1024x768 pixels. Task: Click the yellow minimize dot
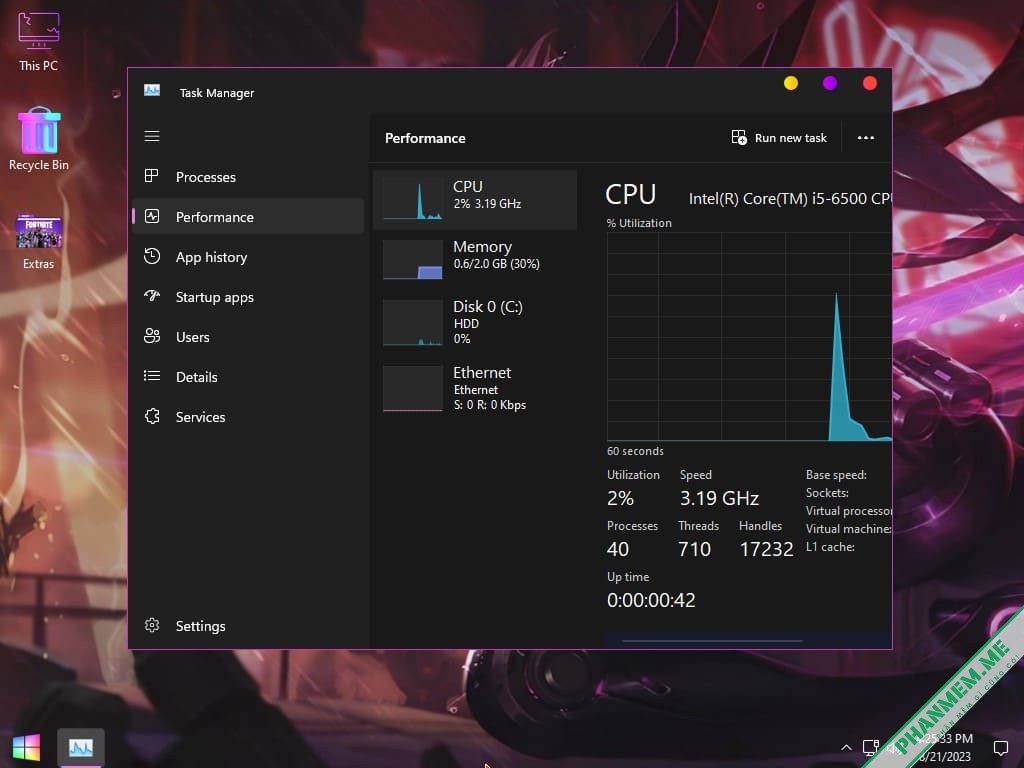point(790,83)
